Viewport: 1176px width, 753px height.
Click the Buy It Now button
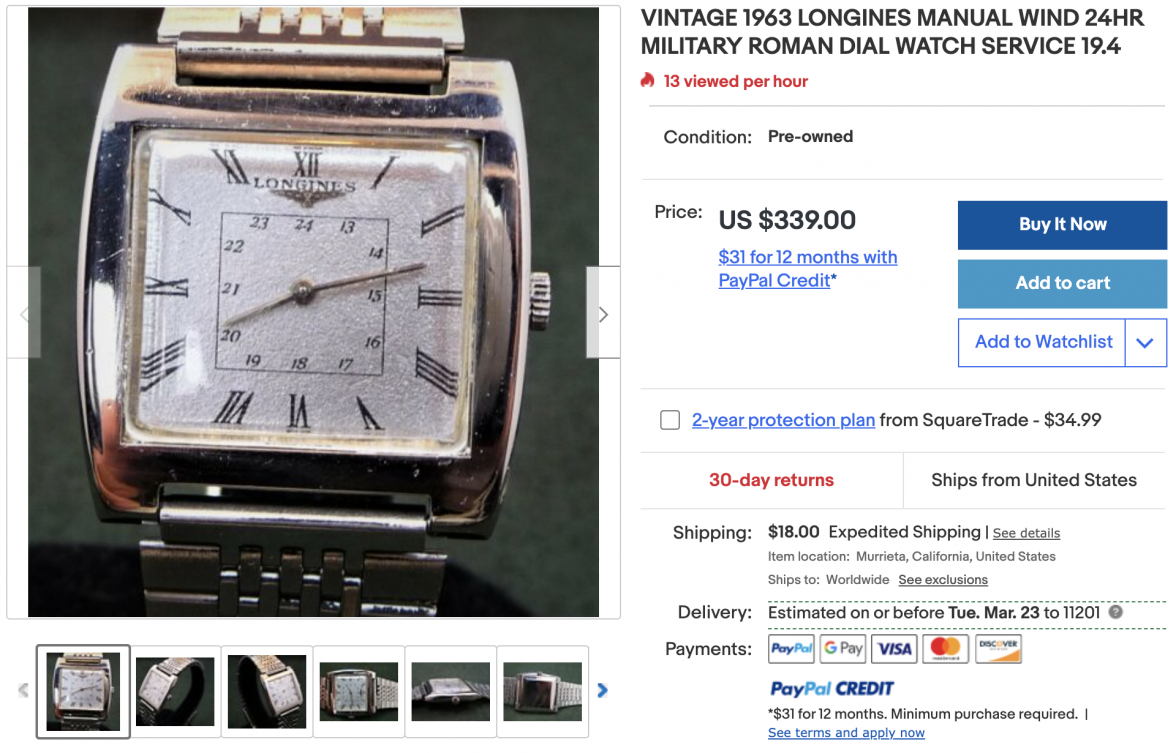[x=1062, y=224]
